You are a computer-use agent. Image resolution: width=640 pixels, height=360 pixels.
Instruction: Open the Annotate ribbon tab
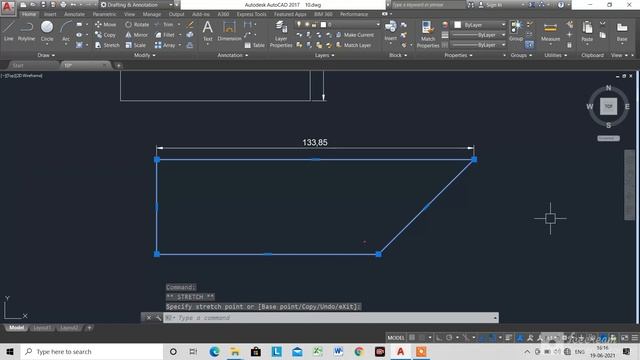(x=74, y=14)
